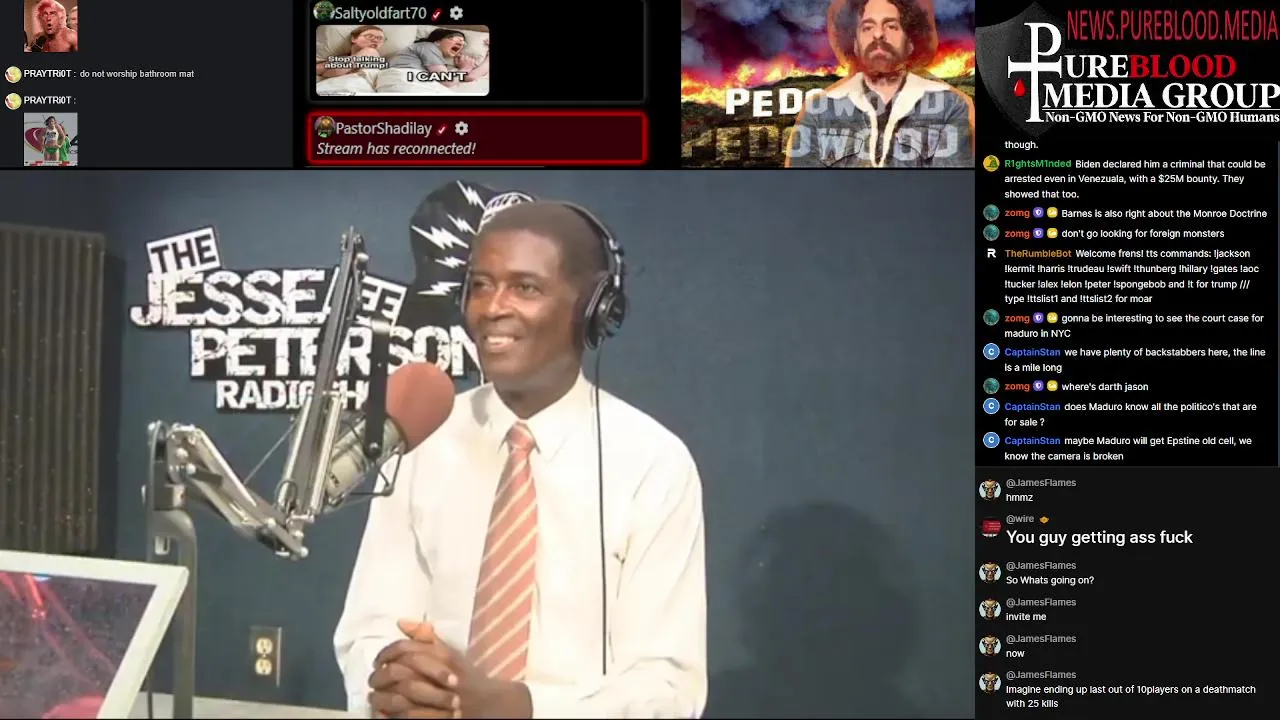Click the R1ghtsM1nded username in the chat
The height and width of the screenshot is (720, 1280).
point(1038,164)
